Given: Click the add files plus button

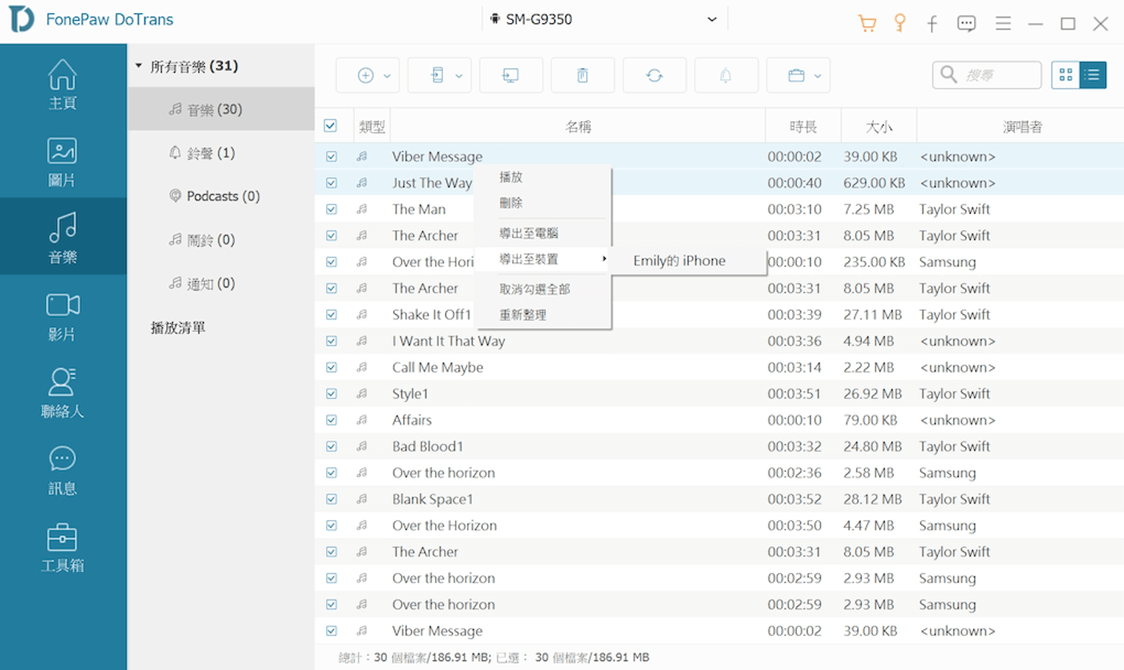Looking at the screenshot, I should click(x=367, y=75).
